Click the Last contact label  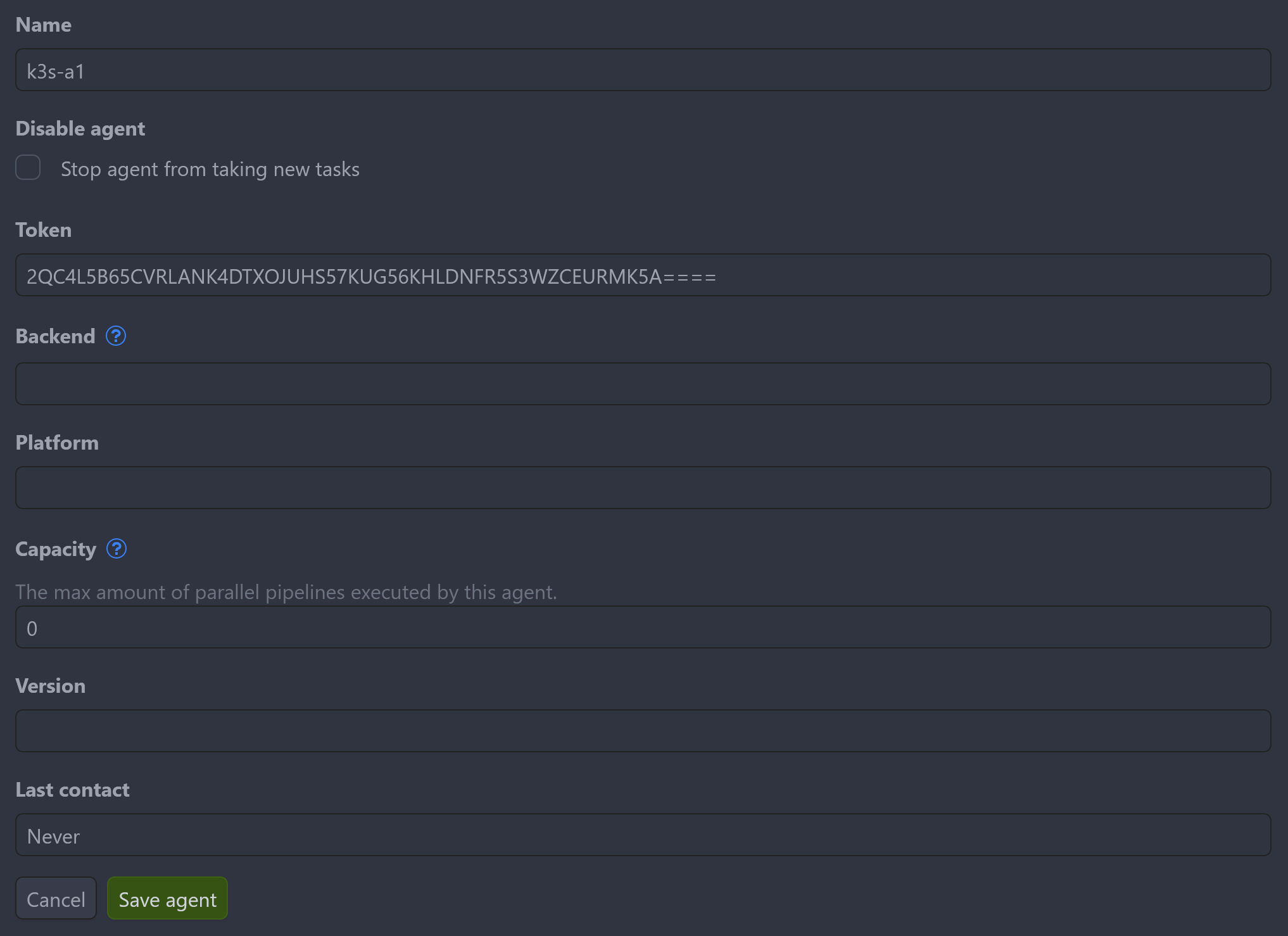pos(72,790)
